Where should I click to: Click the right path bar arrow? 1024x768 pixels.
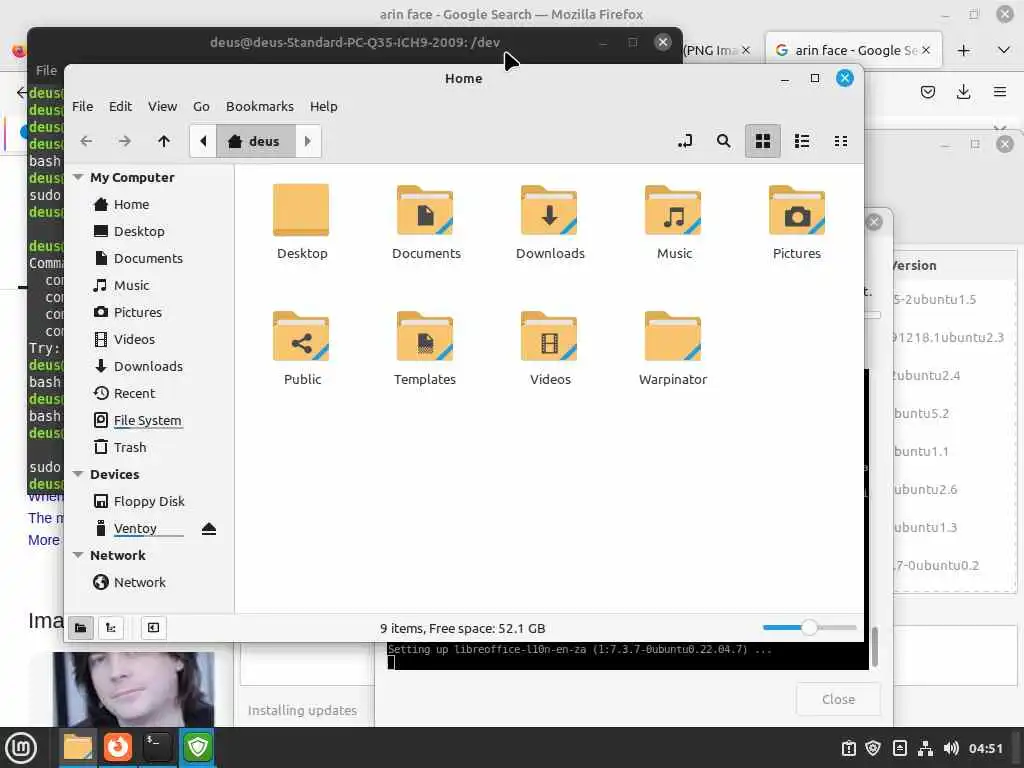308,141
